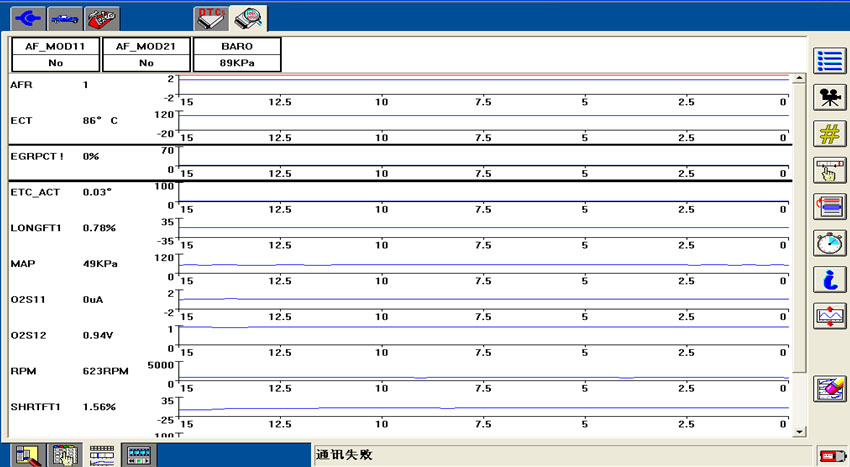
Task: Select the O2S12 parameter label
Action: pos(28,335)
